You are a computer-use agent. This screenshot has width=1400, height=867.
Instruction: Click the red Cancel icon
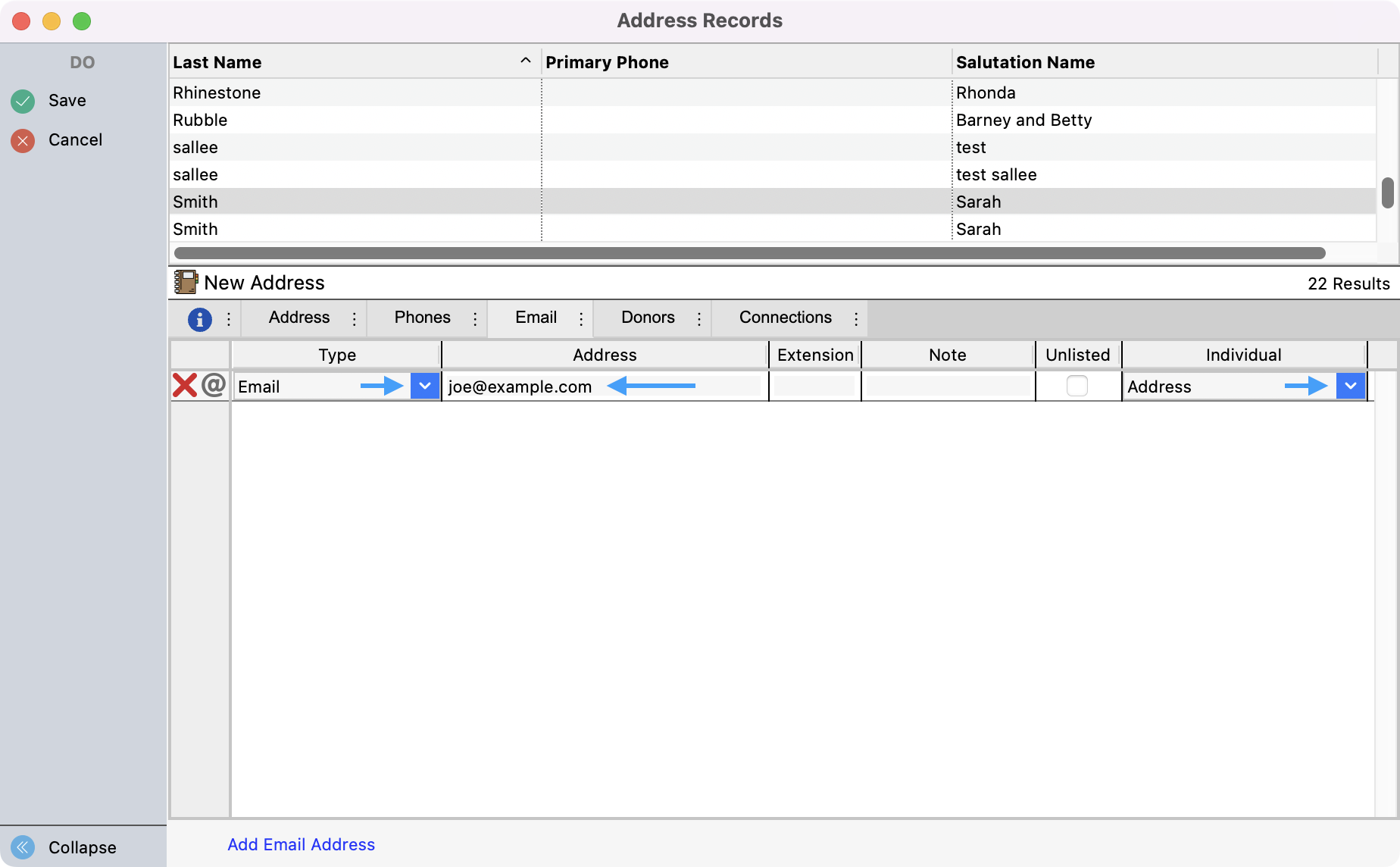[x=23, y=140]
